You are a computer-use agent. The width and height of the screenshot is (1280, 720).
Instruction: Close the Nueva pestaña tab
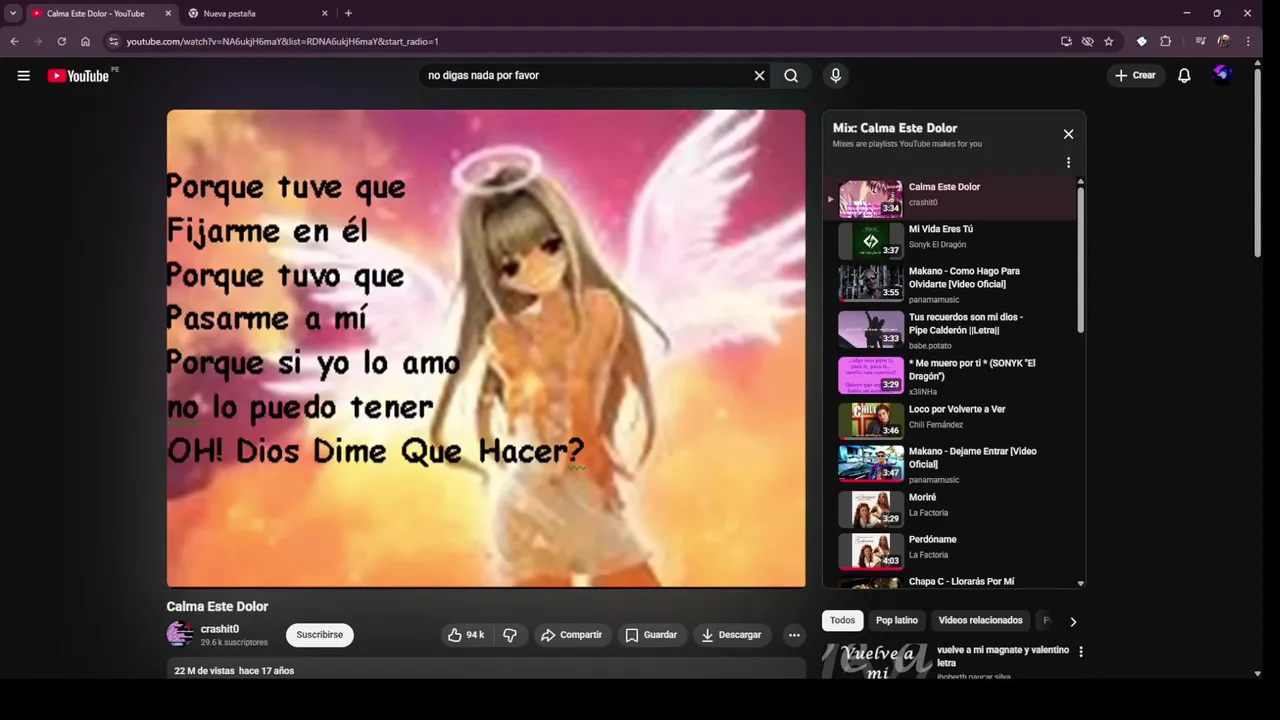324,13
